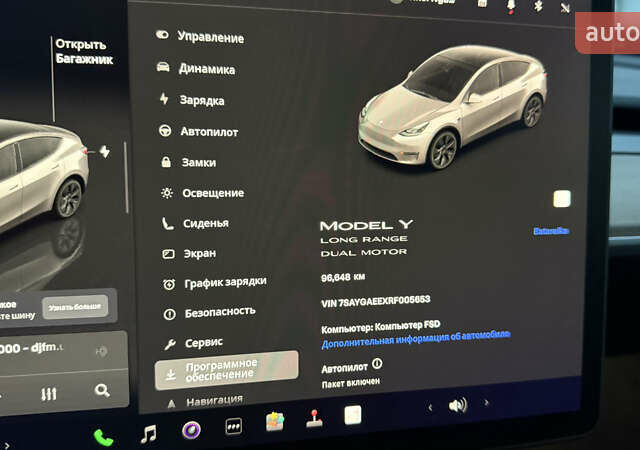Click the signal status icon at top right
This screenshot has height=450, width=640.
(x=565, y=7)
